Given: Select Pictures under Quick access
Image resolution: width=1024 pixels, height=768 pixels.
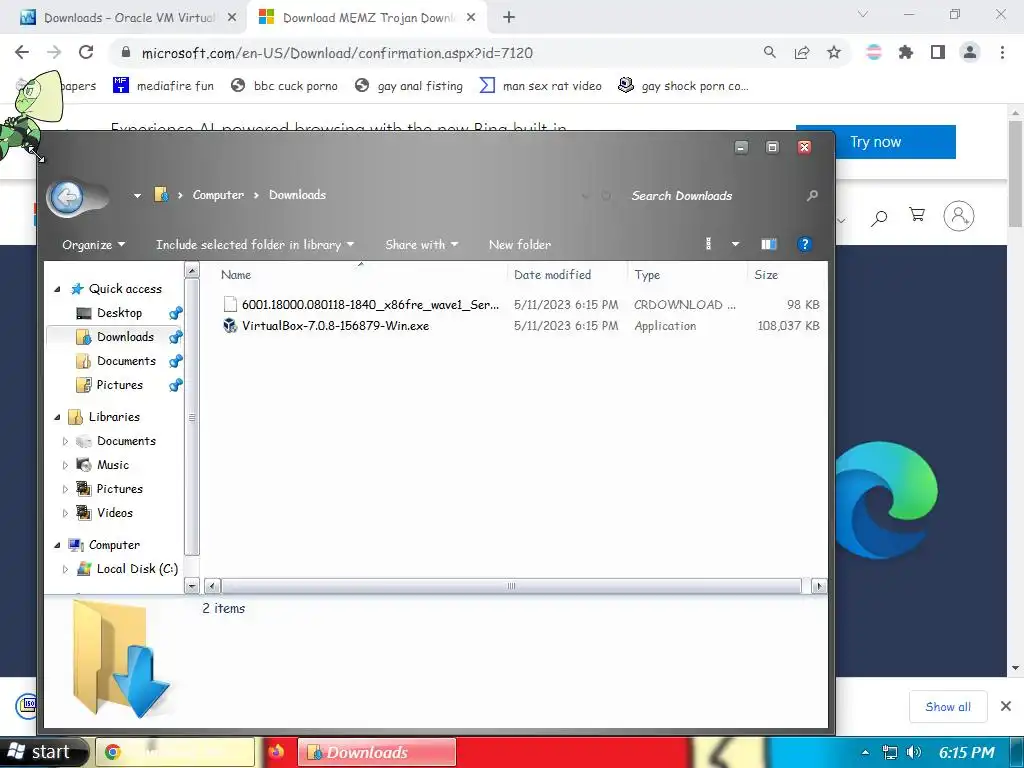Looking at the screenshot, I should pos(120,385).
